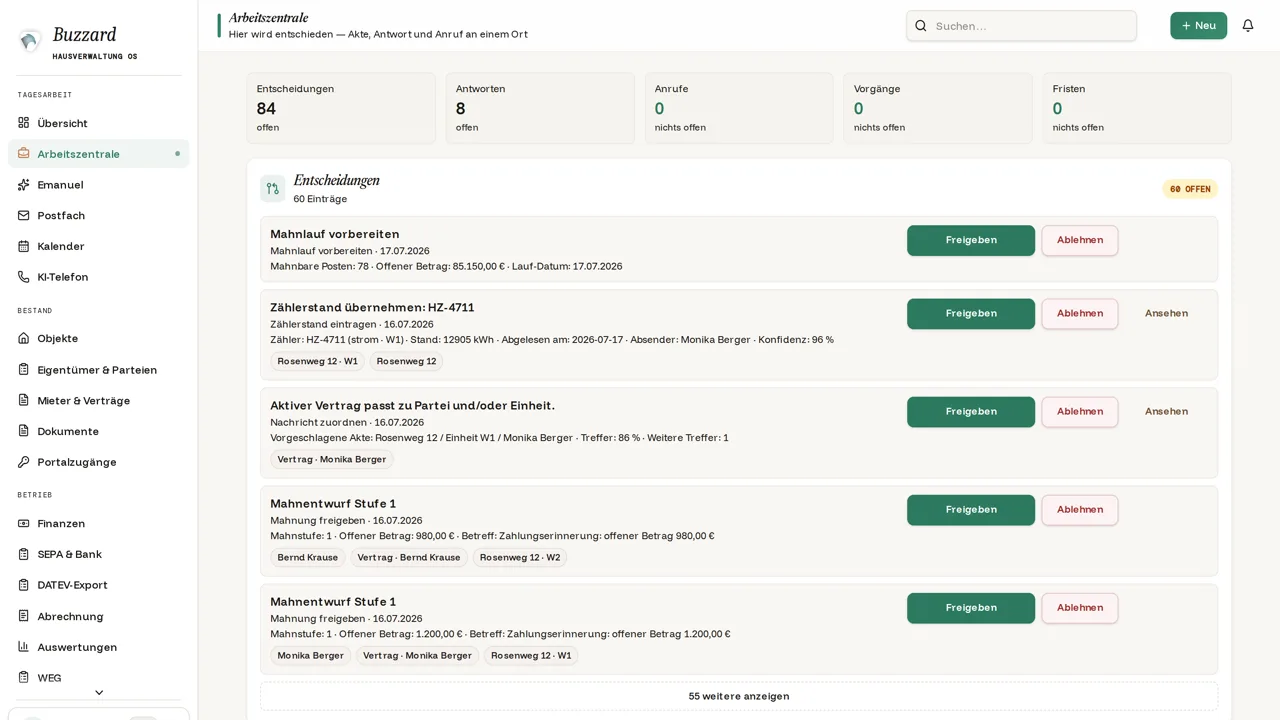This screenshot has width=1280, height=720.
Task: Ansehen Zählerstand übernehmen HZ-4711
Action: click(1166, 314)
